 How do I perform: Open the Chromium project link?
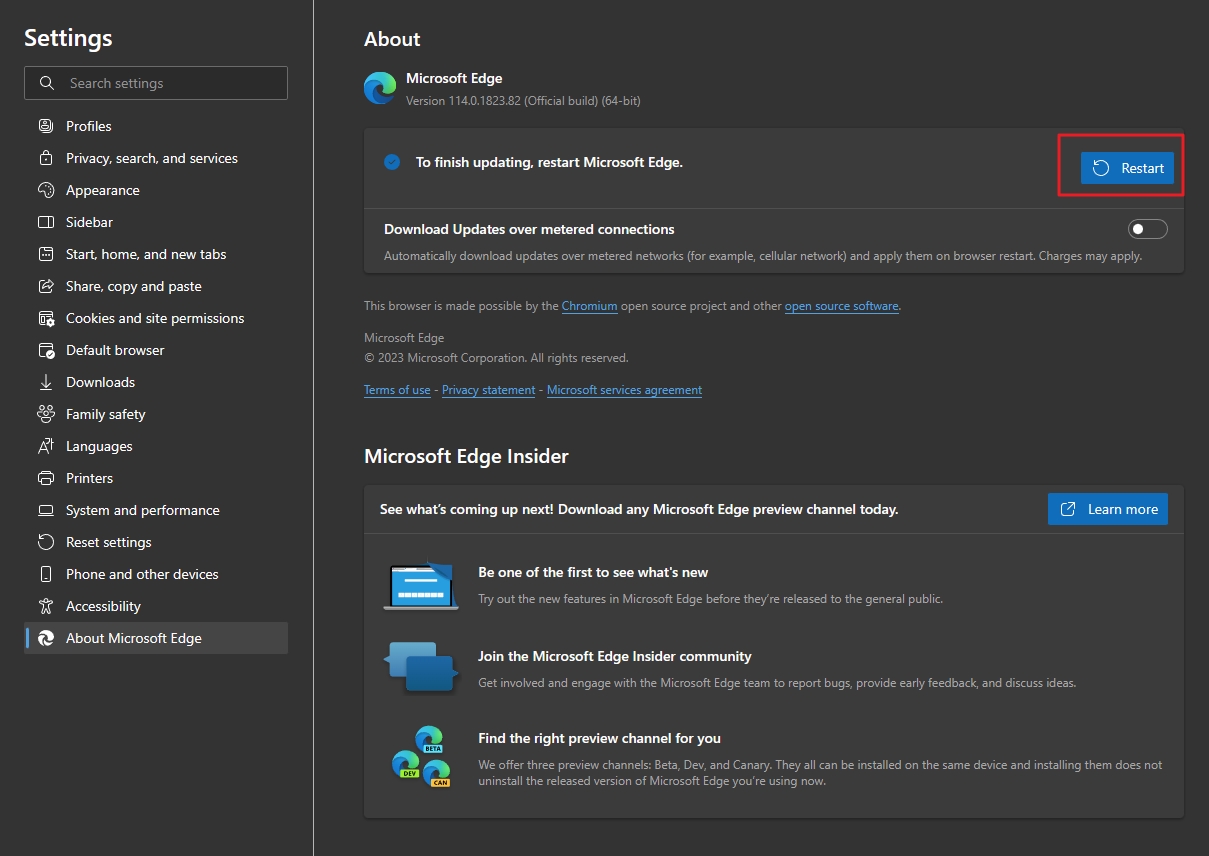point(589,306)
